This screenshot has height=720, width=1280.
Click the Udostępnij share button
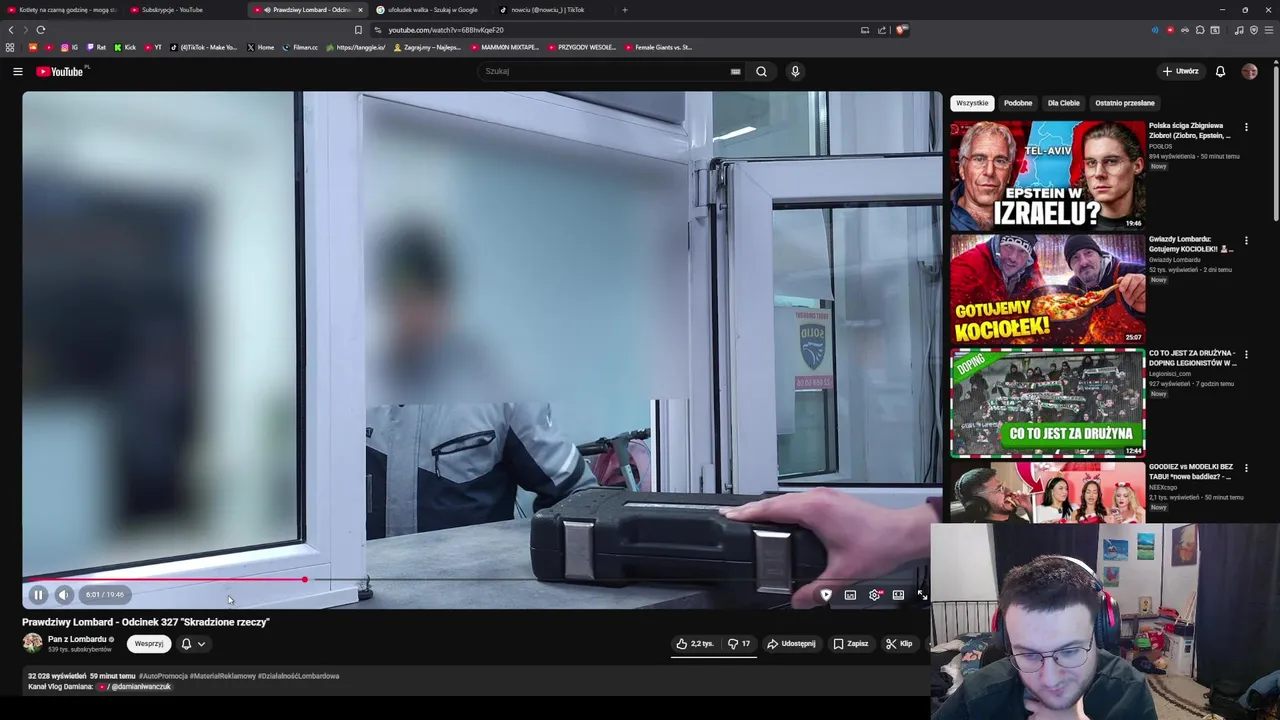click(x=791, y=644)
